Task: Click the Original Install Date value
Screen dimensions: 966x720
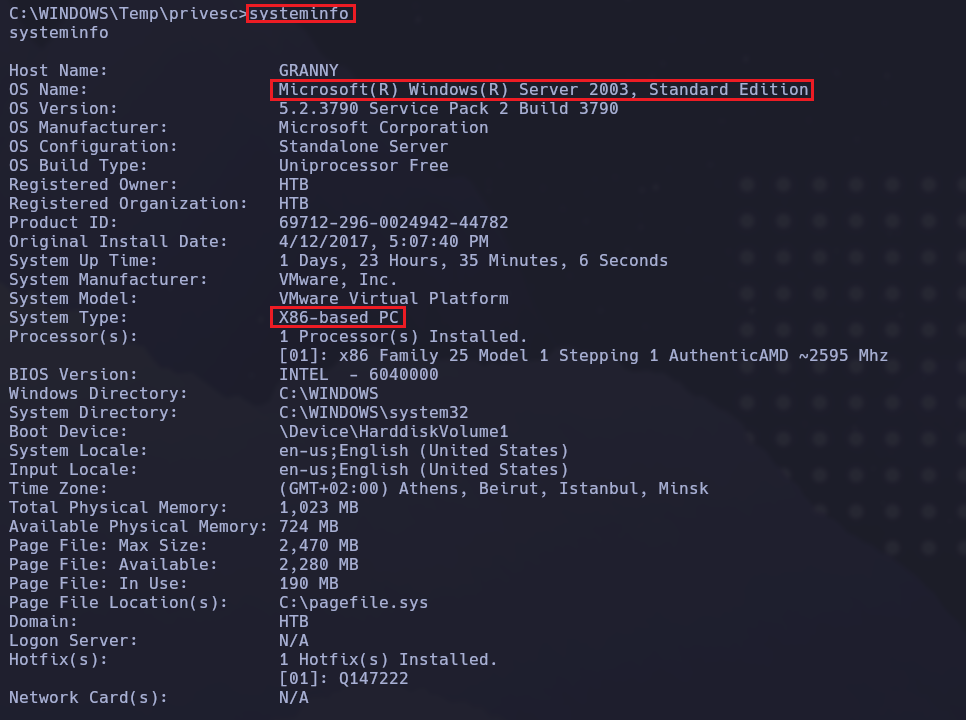Action: click(x=383, y=241)
